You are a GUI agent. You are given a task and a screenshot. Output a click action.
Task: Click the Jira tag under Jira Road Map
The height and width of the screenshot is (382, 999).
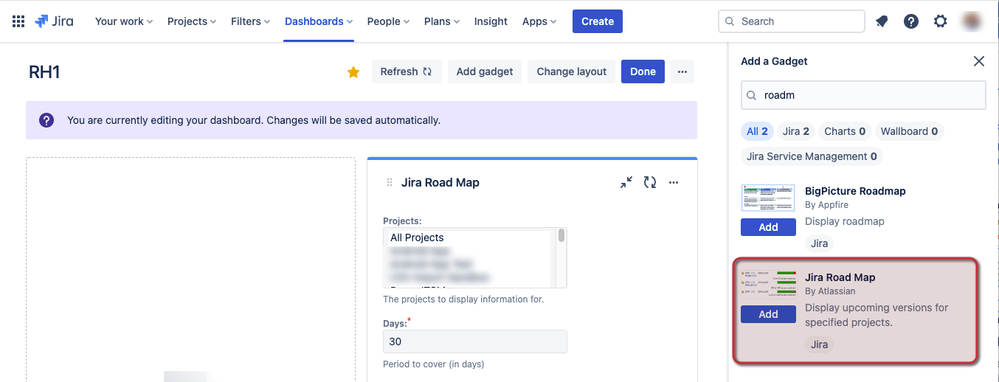pos(819,344)
